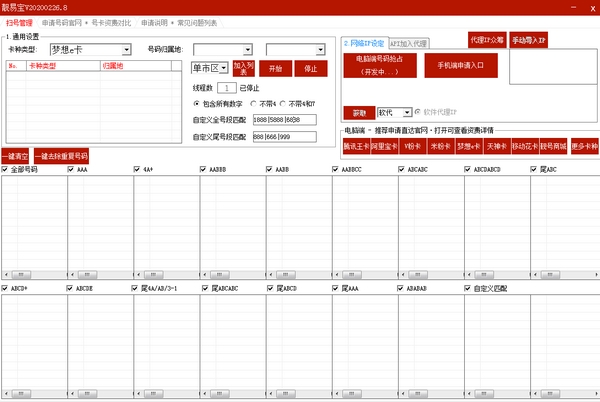600x402 pixels.
Task: Click horizontal scrollbar under 全部号码 list
Action: [33, 274]
